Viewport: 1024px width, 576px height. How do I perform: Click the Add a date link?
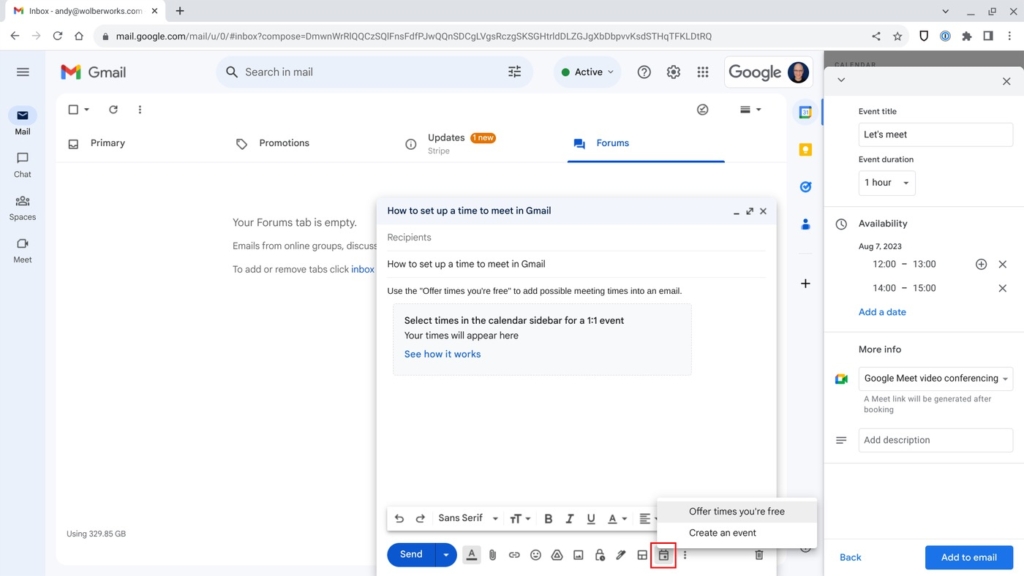[881, 311]
